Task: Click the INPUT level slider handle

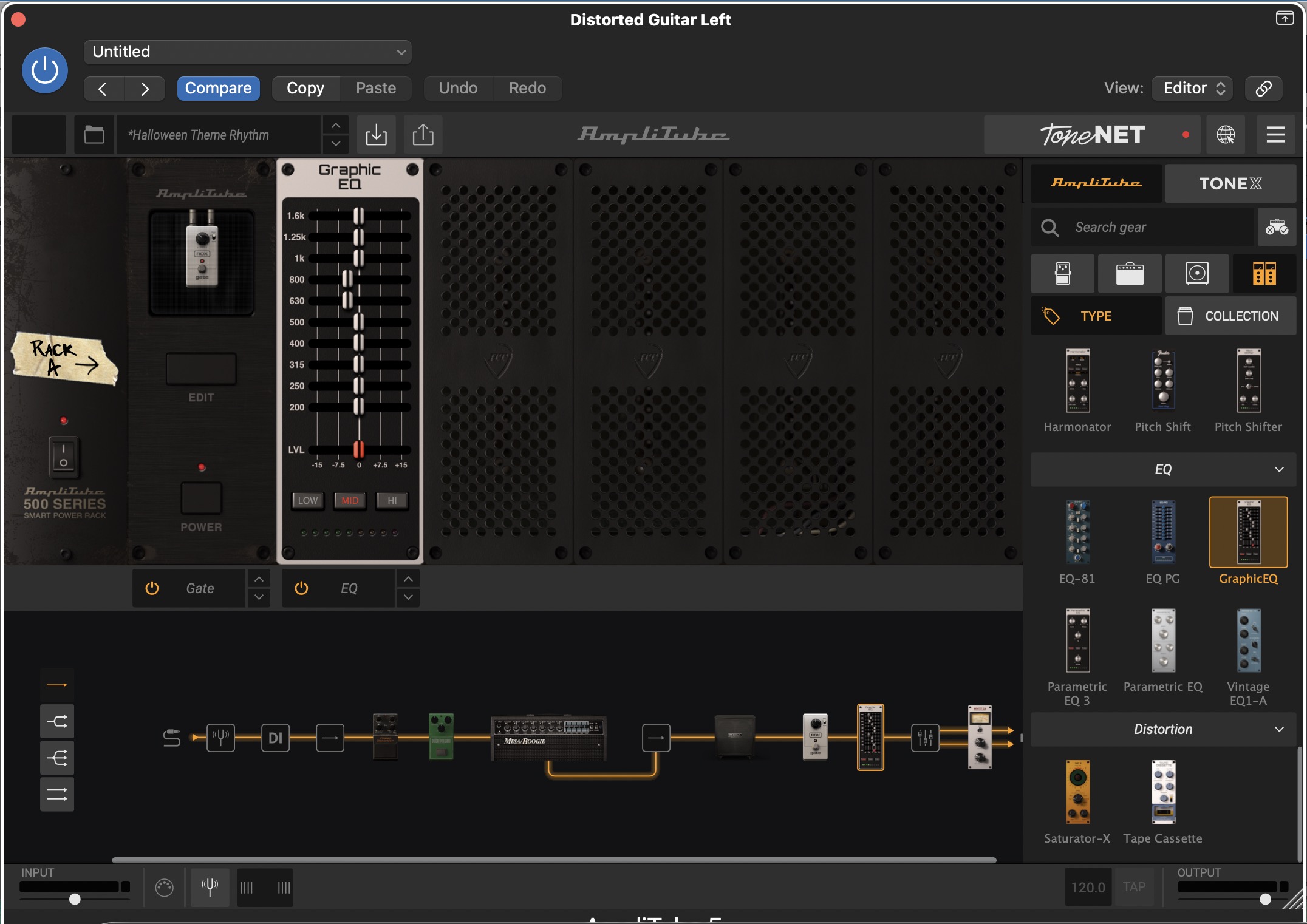Action: (x=75, y=899)
